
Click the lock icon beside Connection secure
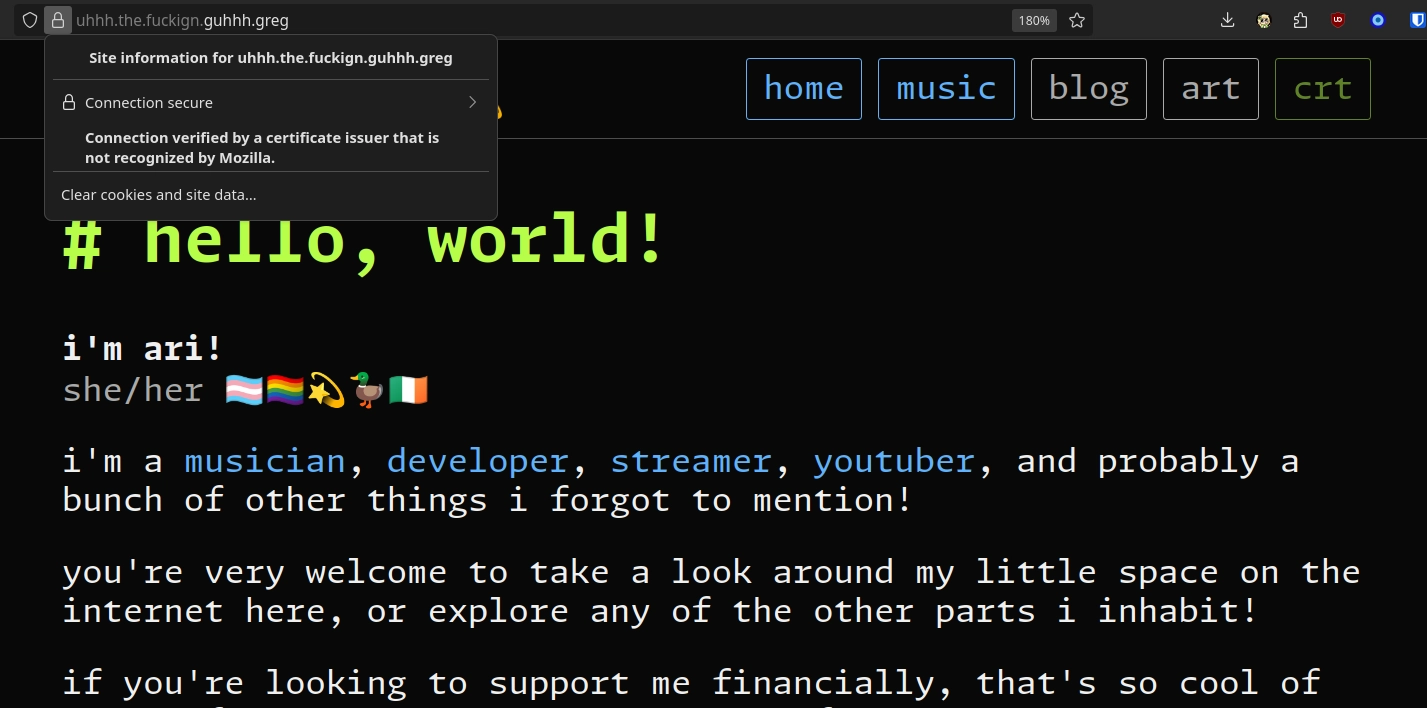click(69, 102)
